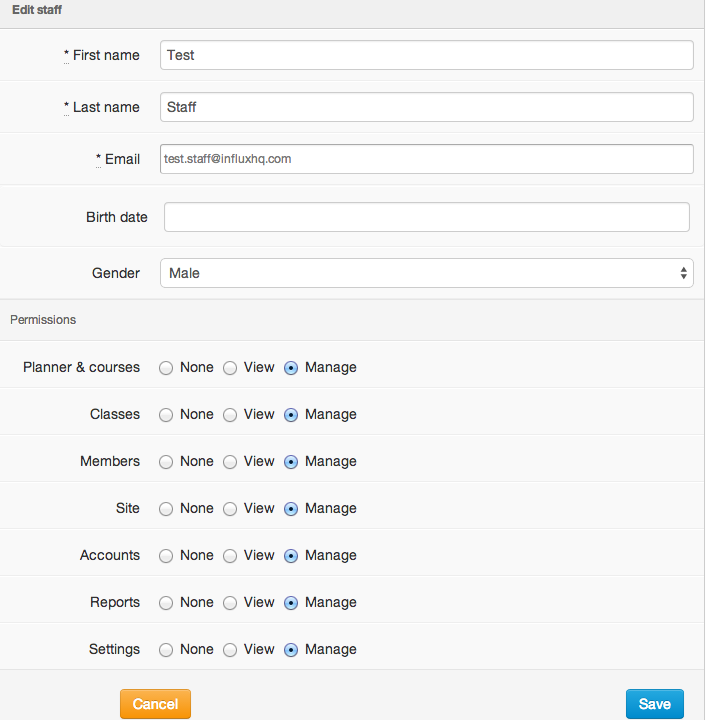Set Members permission to View
Screen dimensions: 706x720
point(230,462)
